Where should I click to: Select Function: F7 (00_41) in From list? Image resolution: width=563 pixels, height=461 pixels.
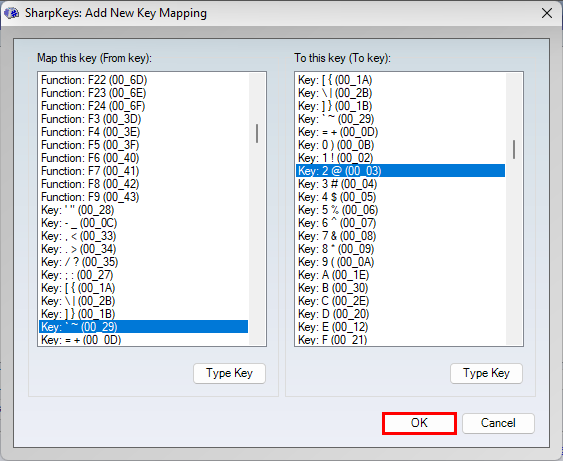pos(144,171)
